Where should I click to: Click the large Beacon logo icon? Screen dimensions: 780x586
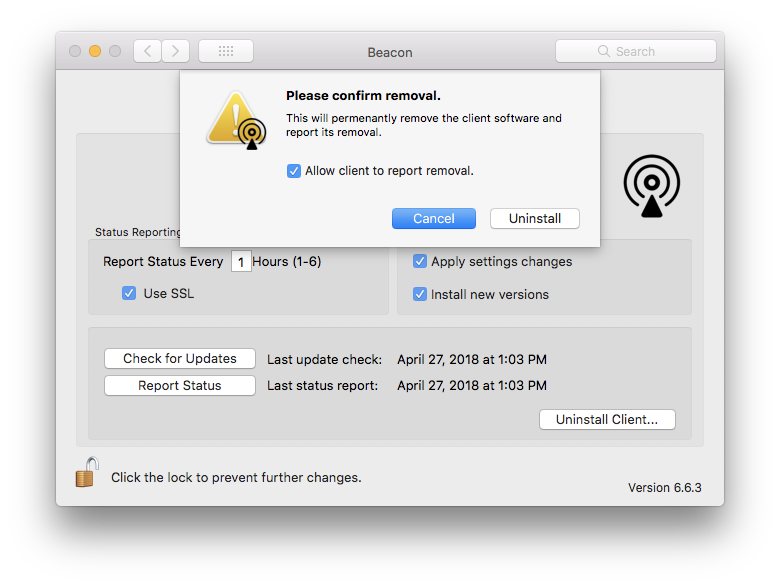point(652,186)
